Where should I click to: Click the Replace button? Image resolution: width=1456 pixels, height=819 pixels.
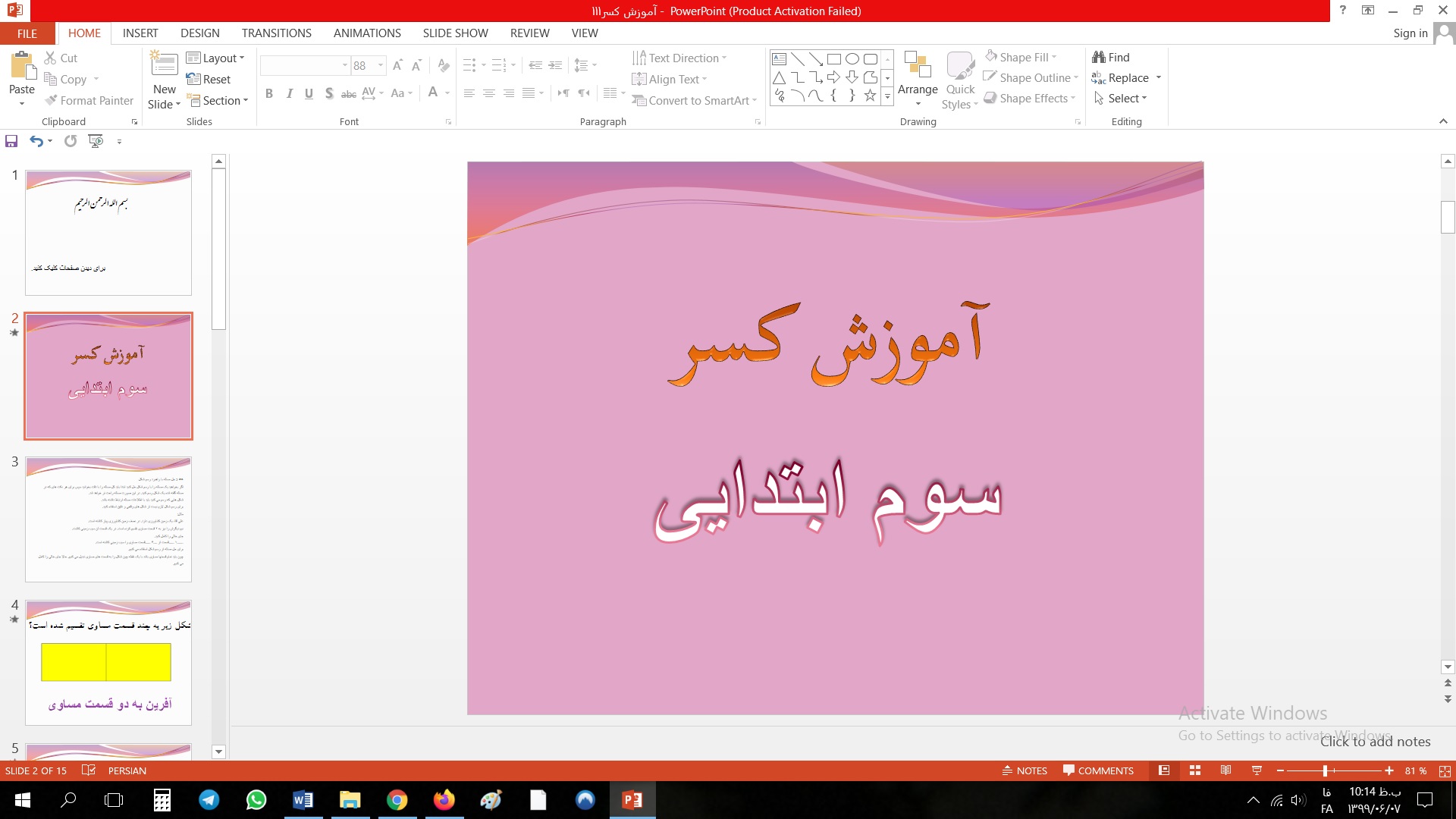[1127, 78]
